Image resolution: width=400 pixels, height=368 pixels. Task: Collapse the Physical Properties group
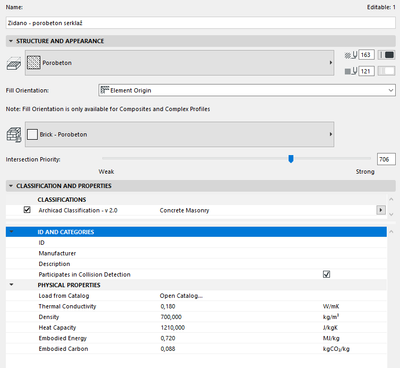click(x=11, y=285)
